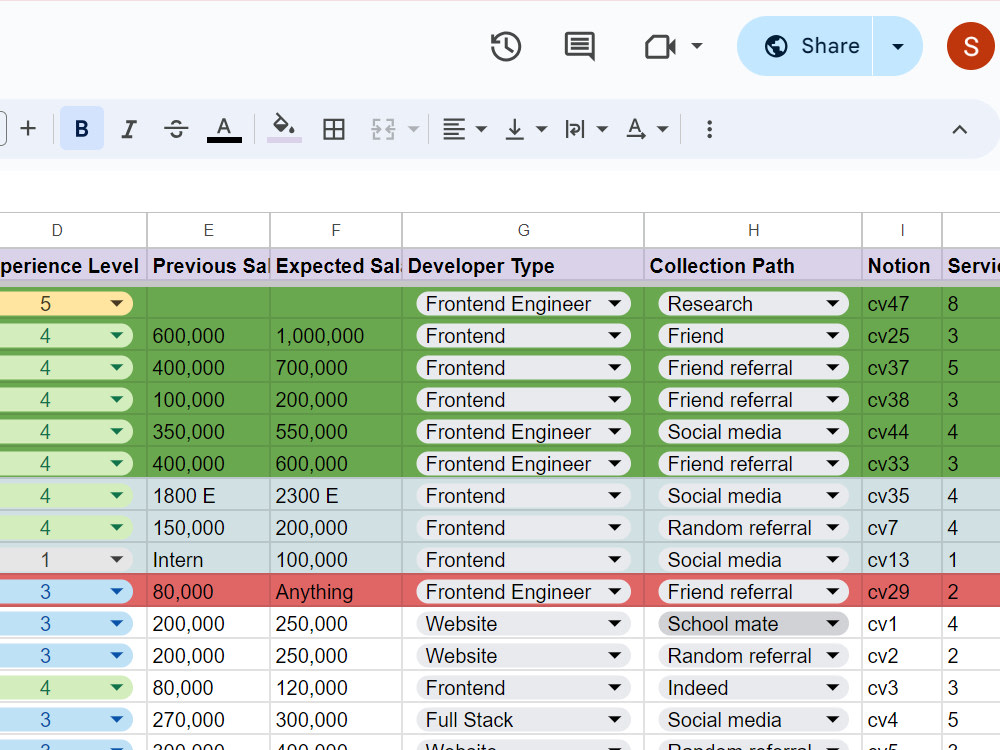The image size is (1000, 750).
Task: Open the fill color picker
Action: click(x=284, y=128)
